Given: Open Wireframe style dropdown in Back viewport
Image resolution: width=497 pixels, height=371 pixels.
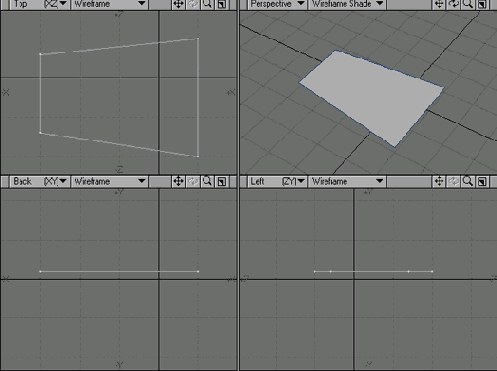Looking at the screenshot, I should click(110, 181).
